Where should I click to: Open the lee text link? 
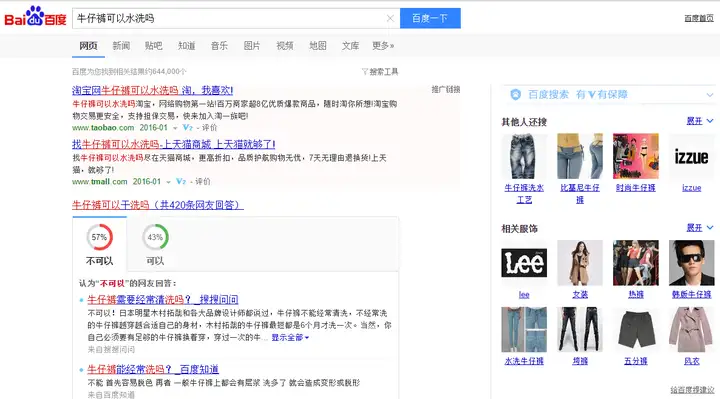point(524,295)
